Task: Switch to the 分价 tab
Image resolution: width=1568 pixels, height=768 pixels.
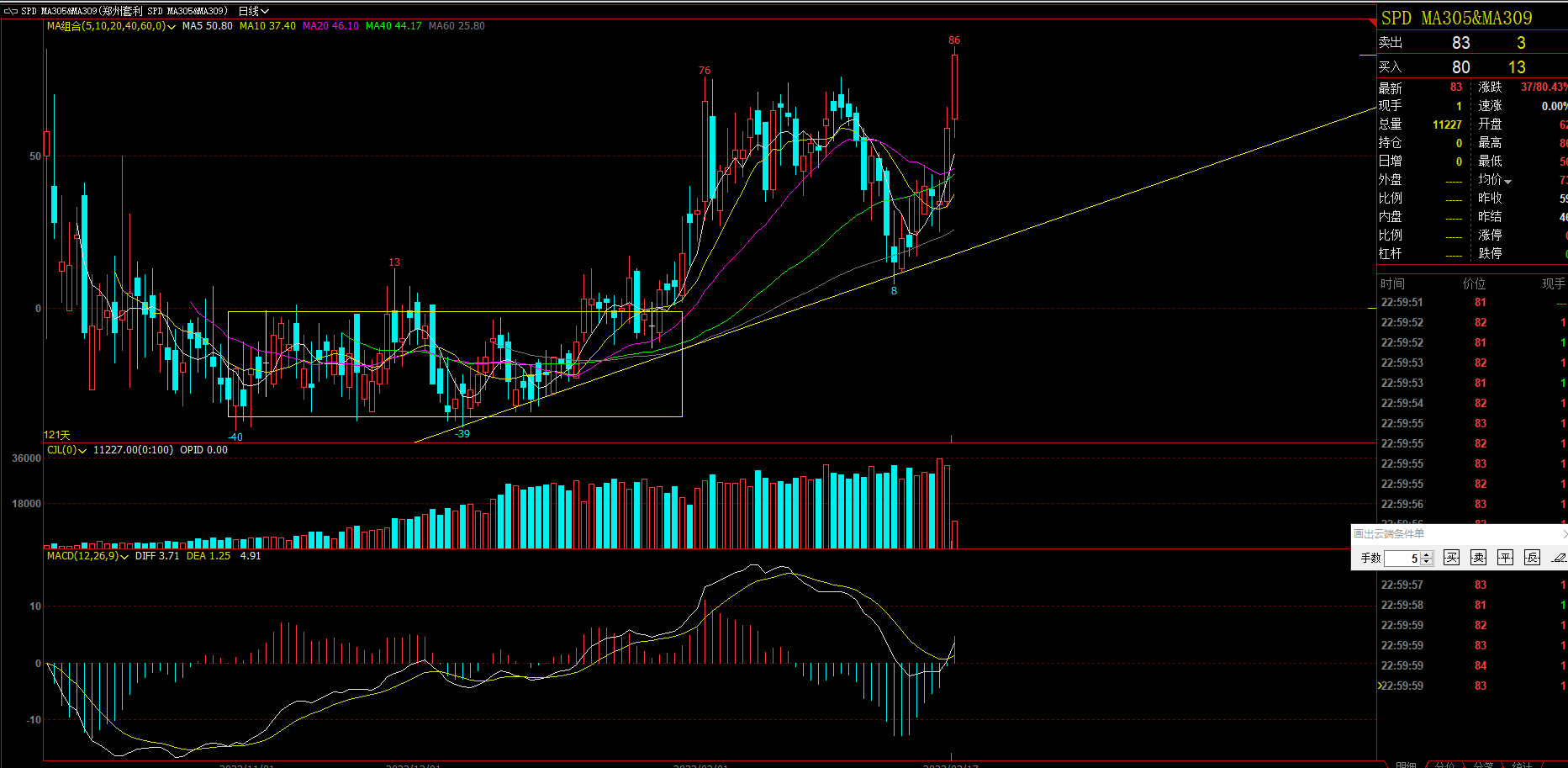Action: tap(1444, 764)
